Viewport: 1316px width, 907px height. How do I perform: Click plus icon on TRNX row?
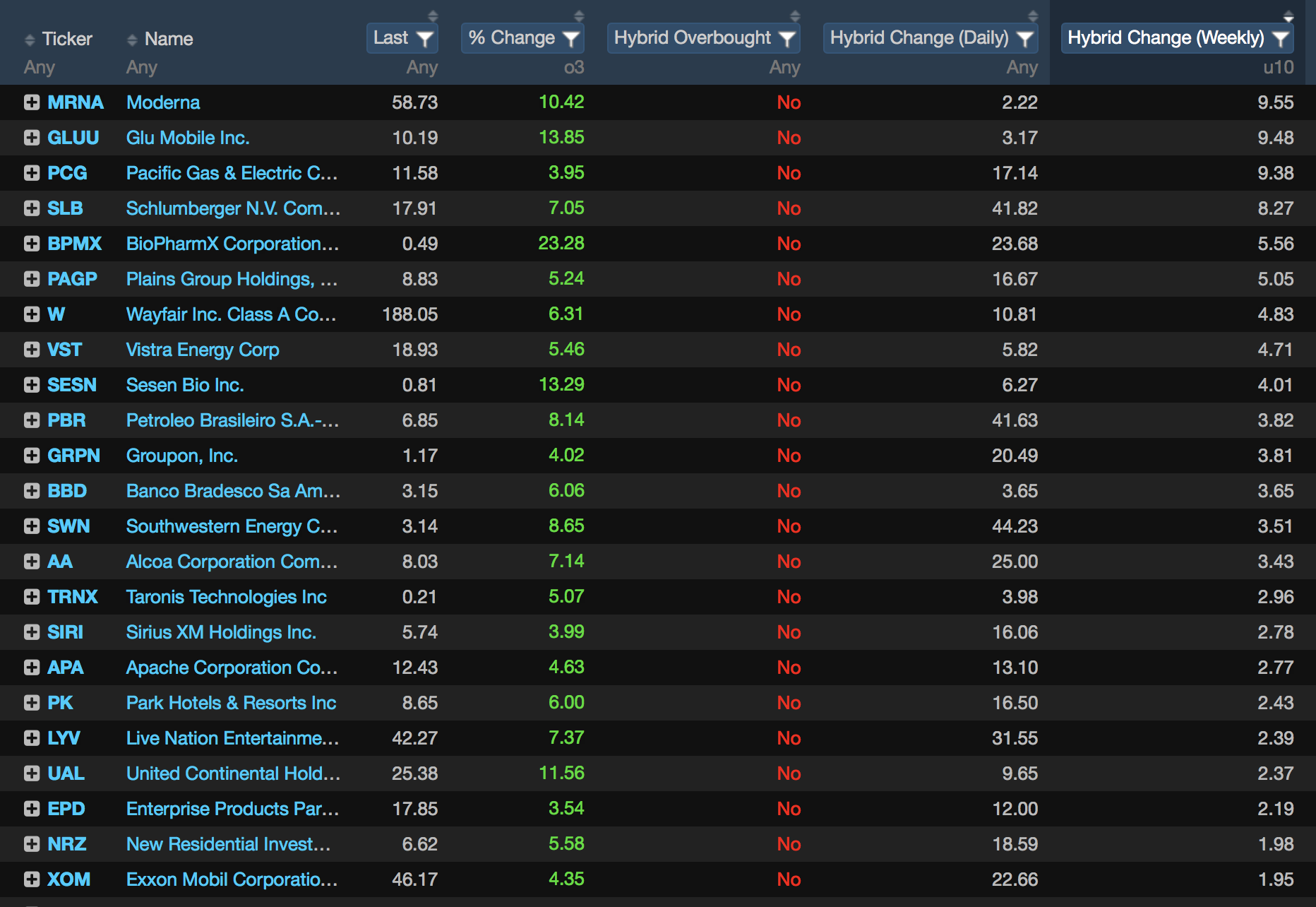[31, 597]
